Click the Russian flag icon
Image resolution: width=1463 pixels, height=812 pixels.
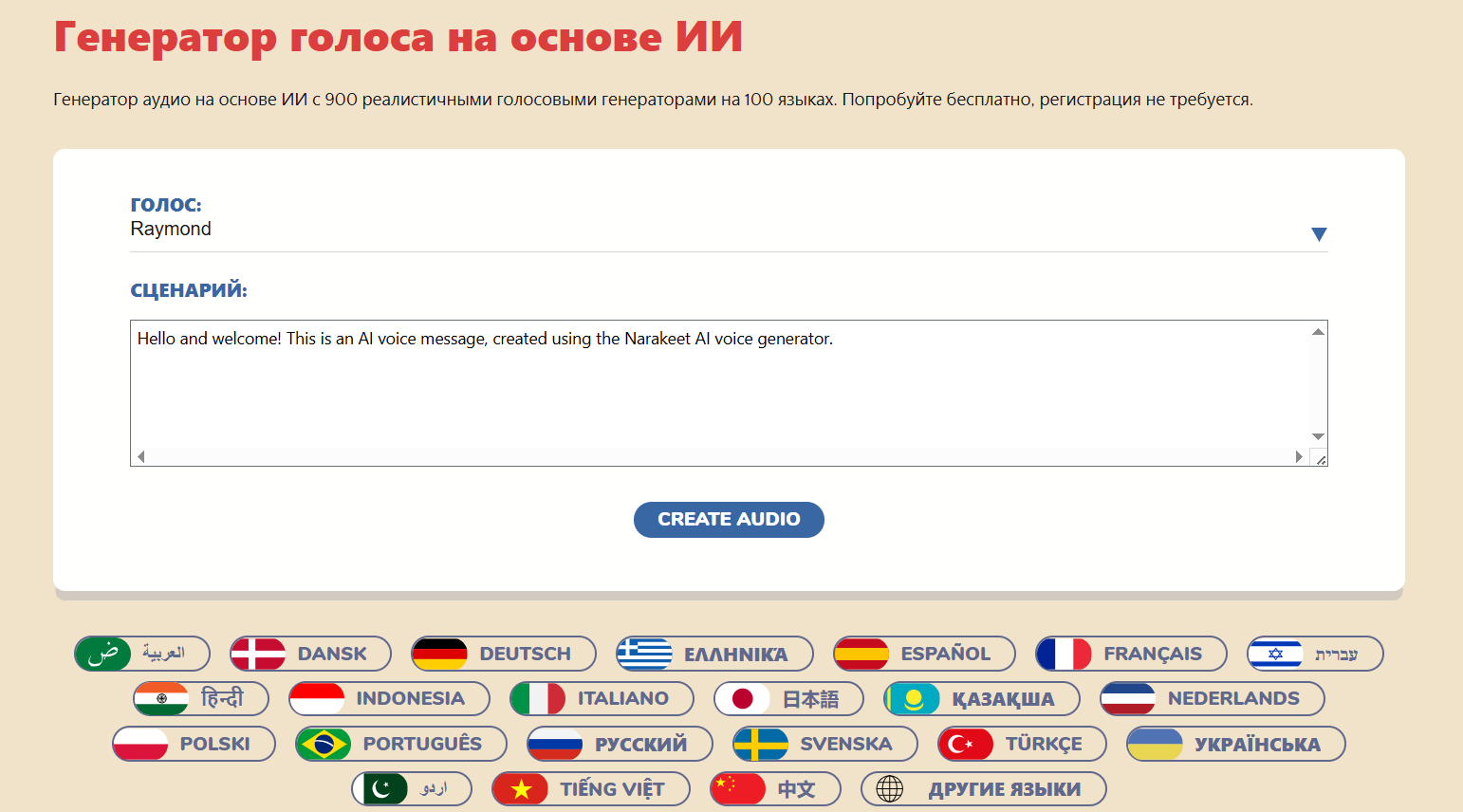[x=555, y=744]
